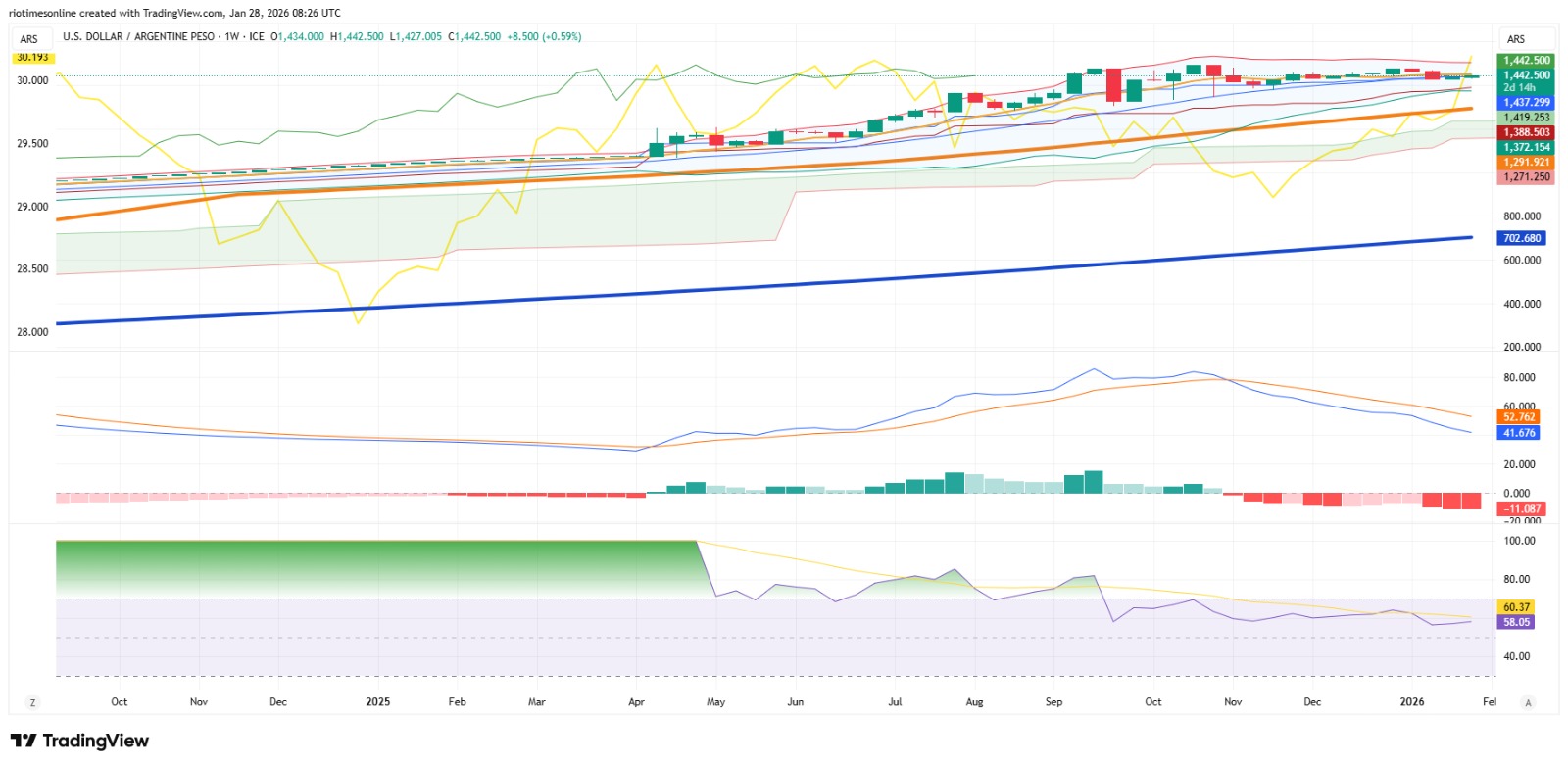Click the blue 41.676 indicator label
The height and width of the screenshot is (767, 1568).
pos(1519,433)
